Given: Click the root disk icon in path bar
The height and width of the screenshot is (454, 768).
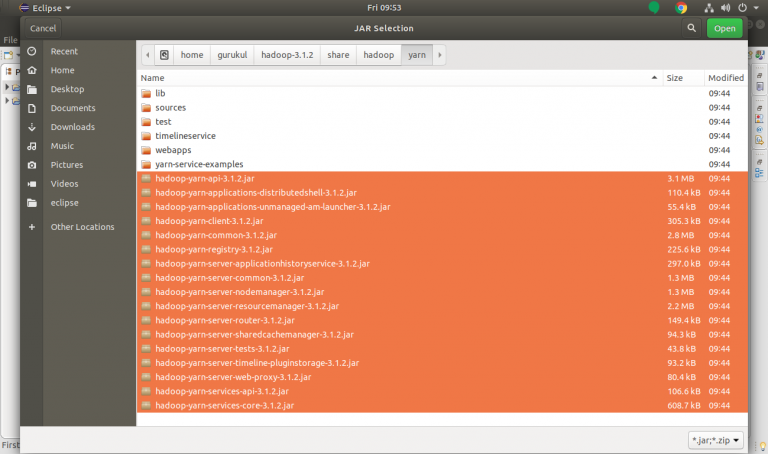Looking at the screenshot, I should pos(165,55).
